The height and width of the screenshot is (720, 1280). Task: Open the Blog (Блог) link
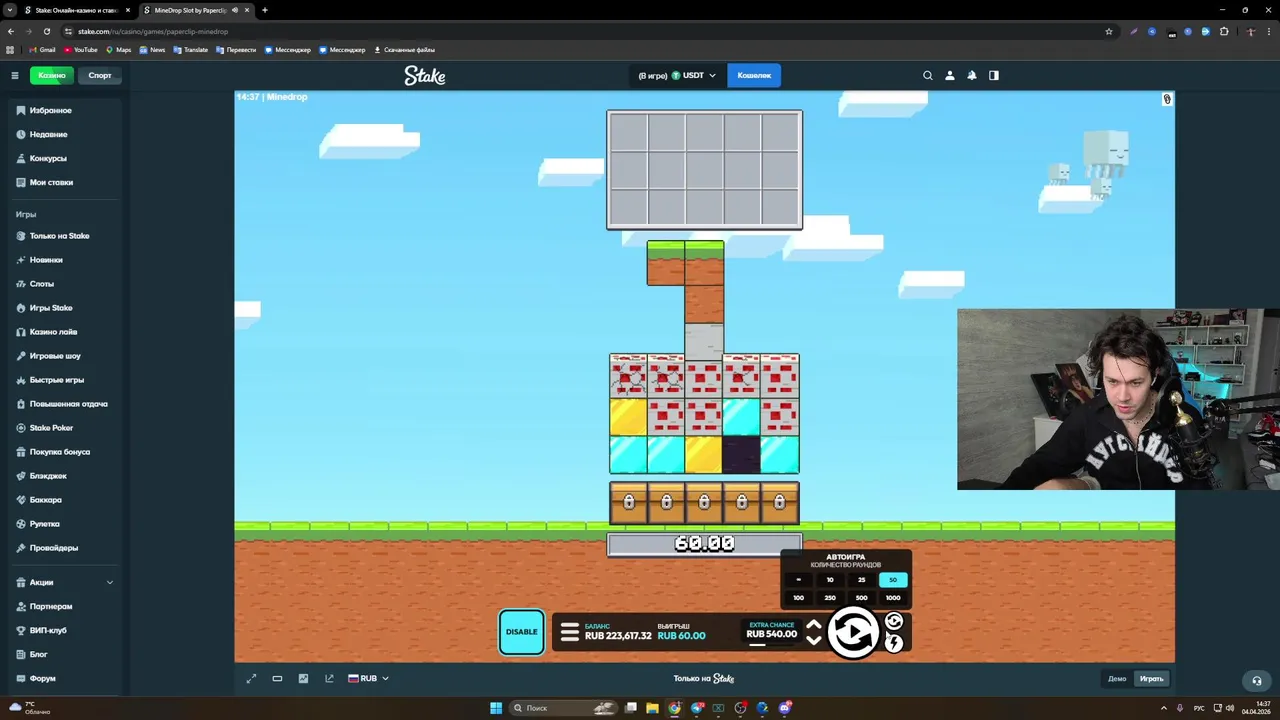[x=65, y=654]
